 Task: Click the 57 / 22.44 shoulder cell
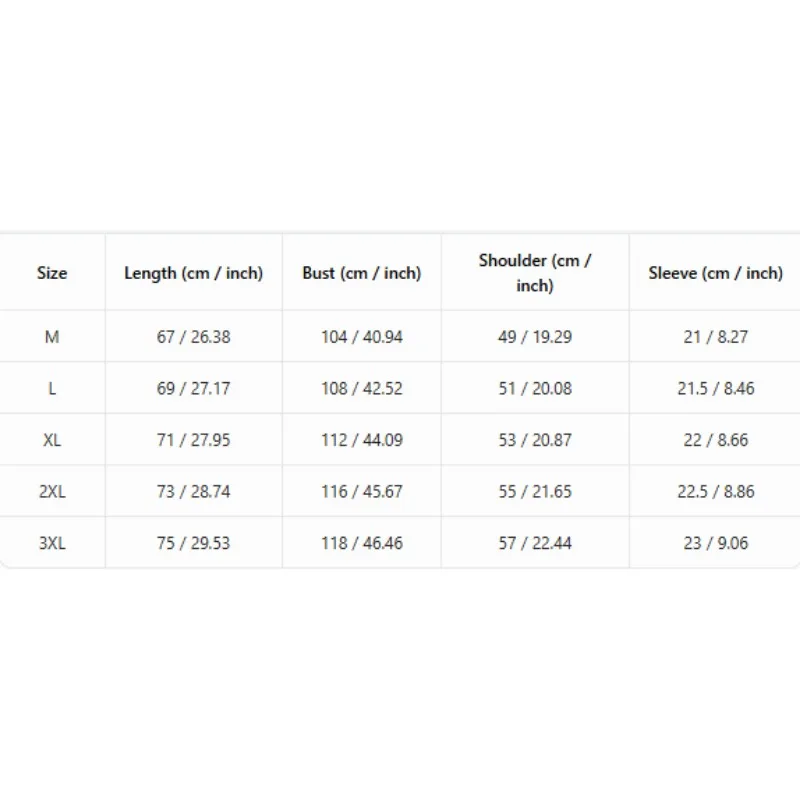(x=535, y=543)
